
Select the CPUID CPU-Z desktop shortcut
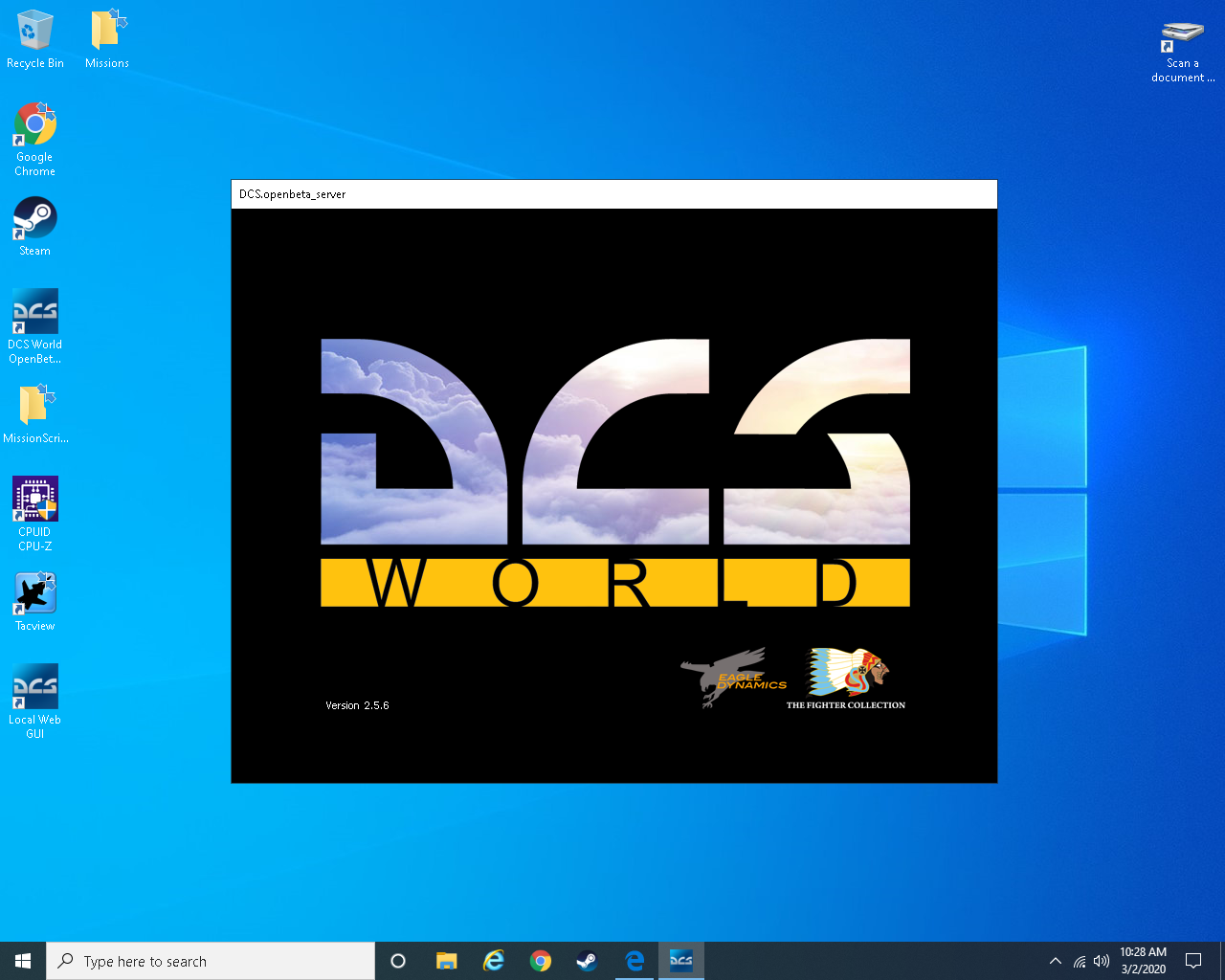[34, 514]
